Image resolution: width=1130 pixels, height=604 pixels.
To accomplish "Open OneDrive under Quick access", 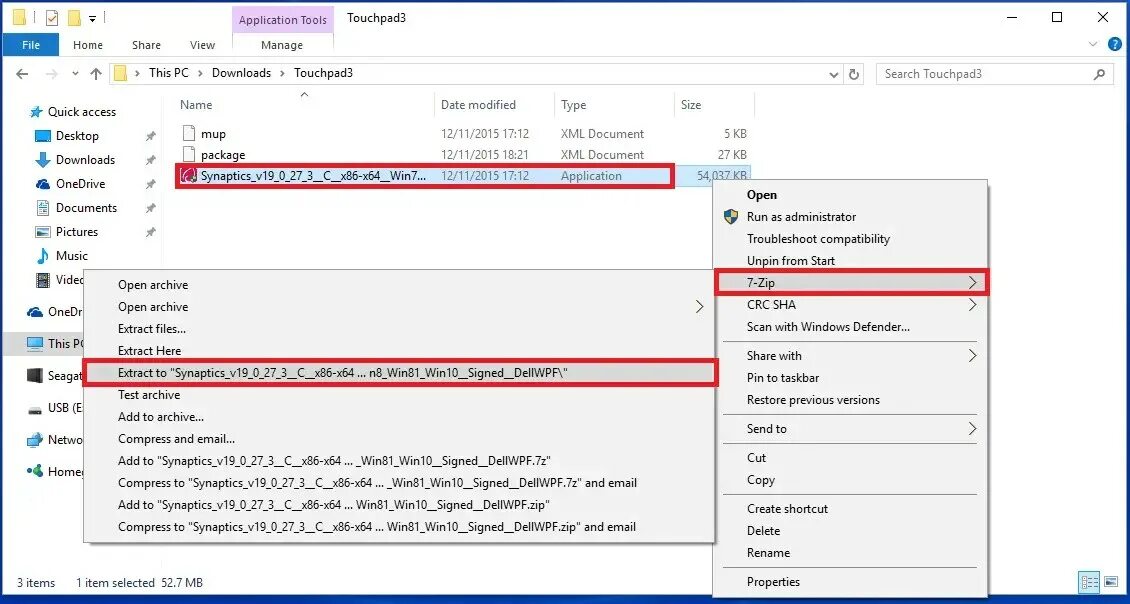I will click(80, 184).
